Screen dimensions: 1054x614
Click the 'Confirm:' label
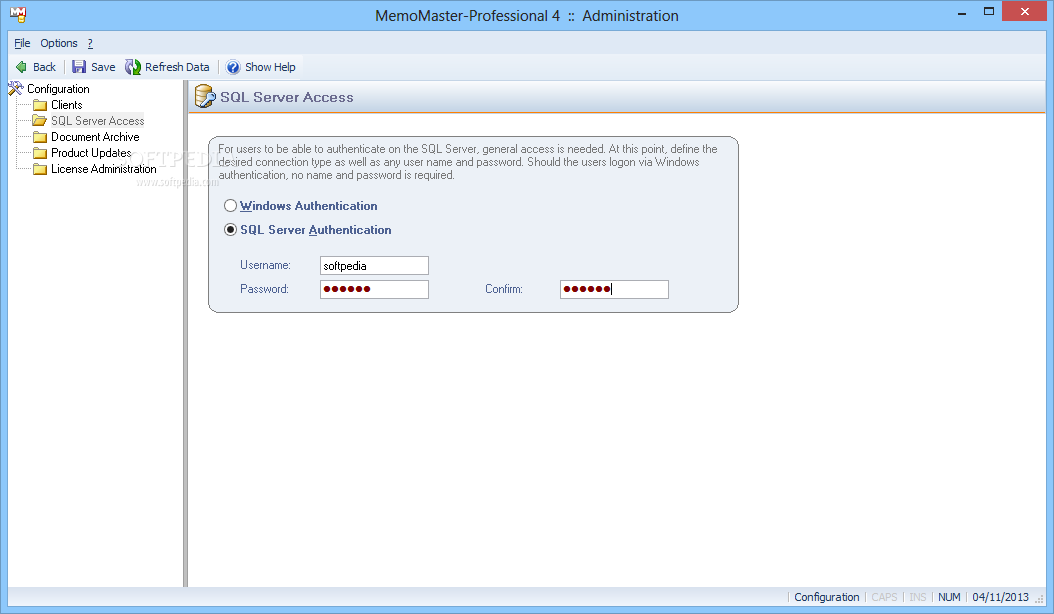(504, 289)
